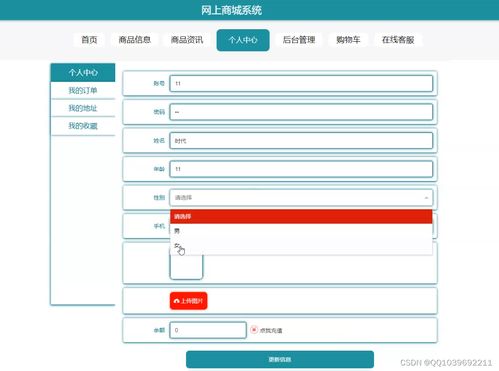
Task: Click the red recharge circle icon
Action: coord(254,330)
